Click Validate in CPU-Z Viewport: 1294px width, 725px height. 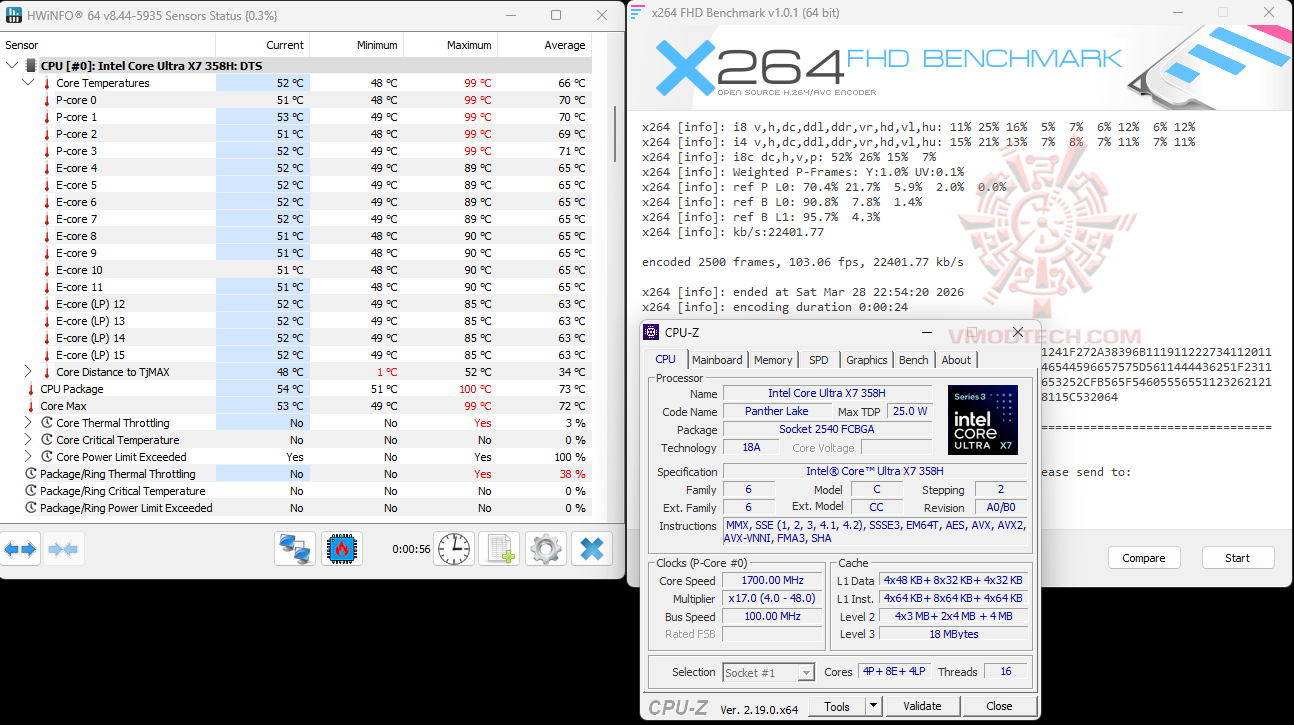pyautogui.click(x=921, y=705)
